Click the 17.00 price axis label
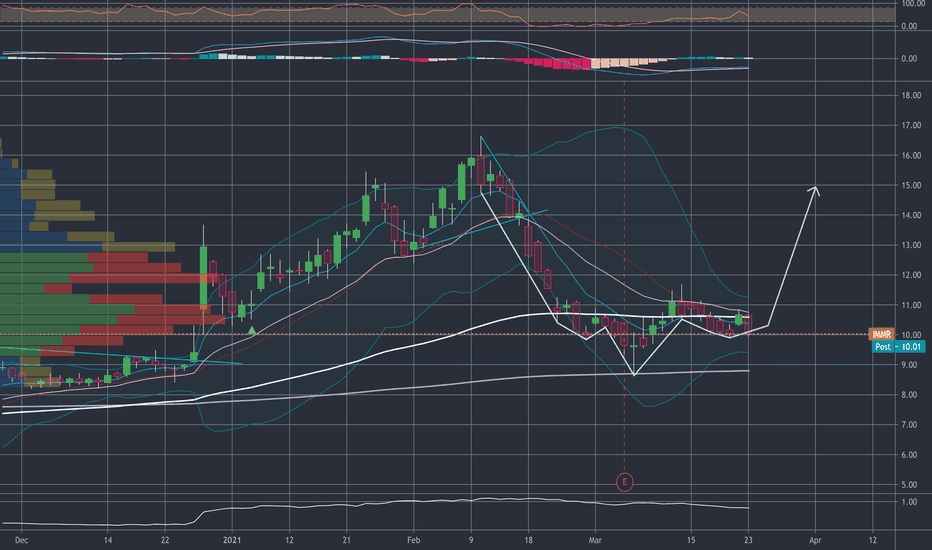The height and width of the screenshot is (550, 932). [911, 125]
